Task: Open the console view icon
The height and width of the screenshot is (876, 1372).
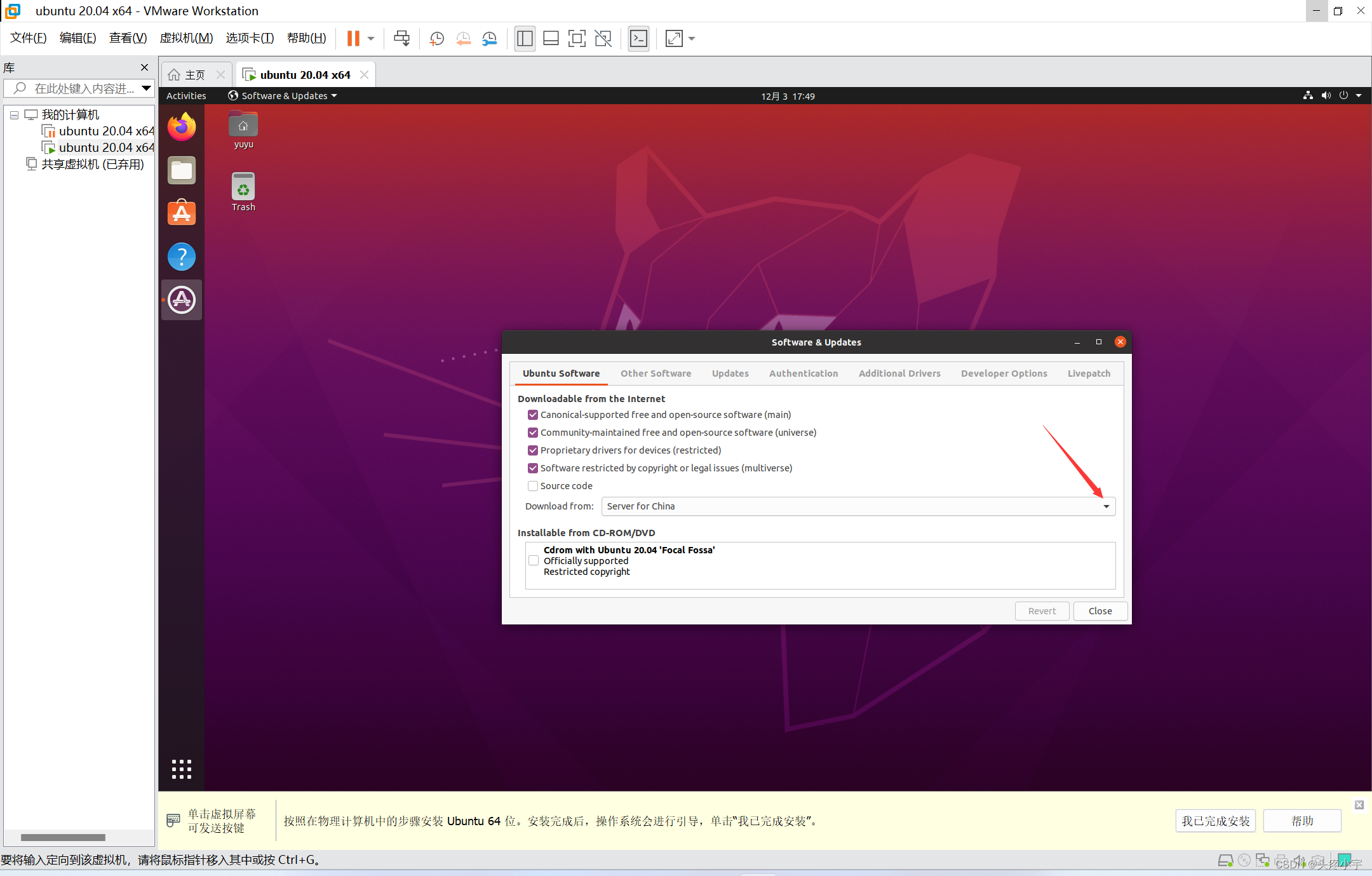Action: (638, 39)
